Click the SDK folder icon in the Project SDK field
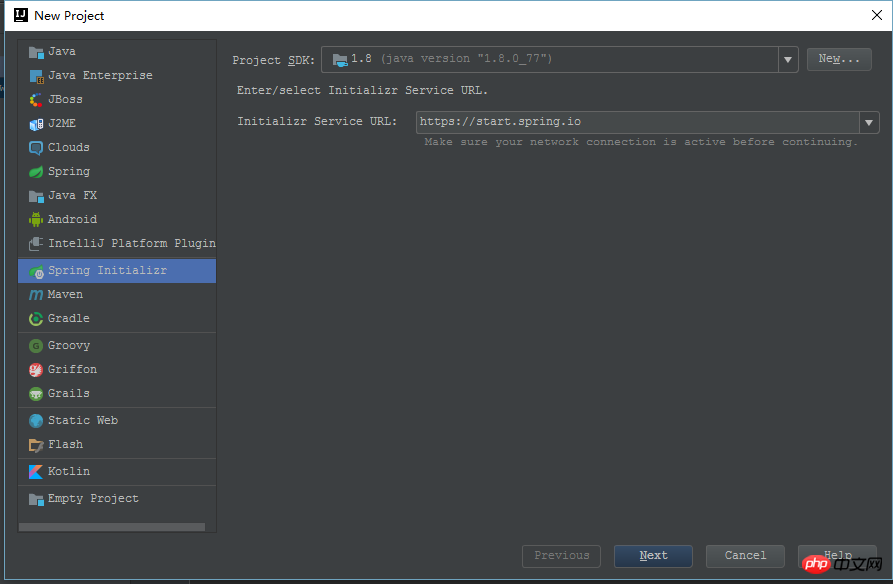893x584 pixels. [340, 60]
